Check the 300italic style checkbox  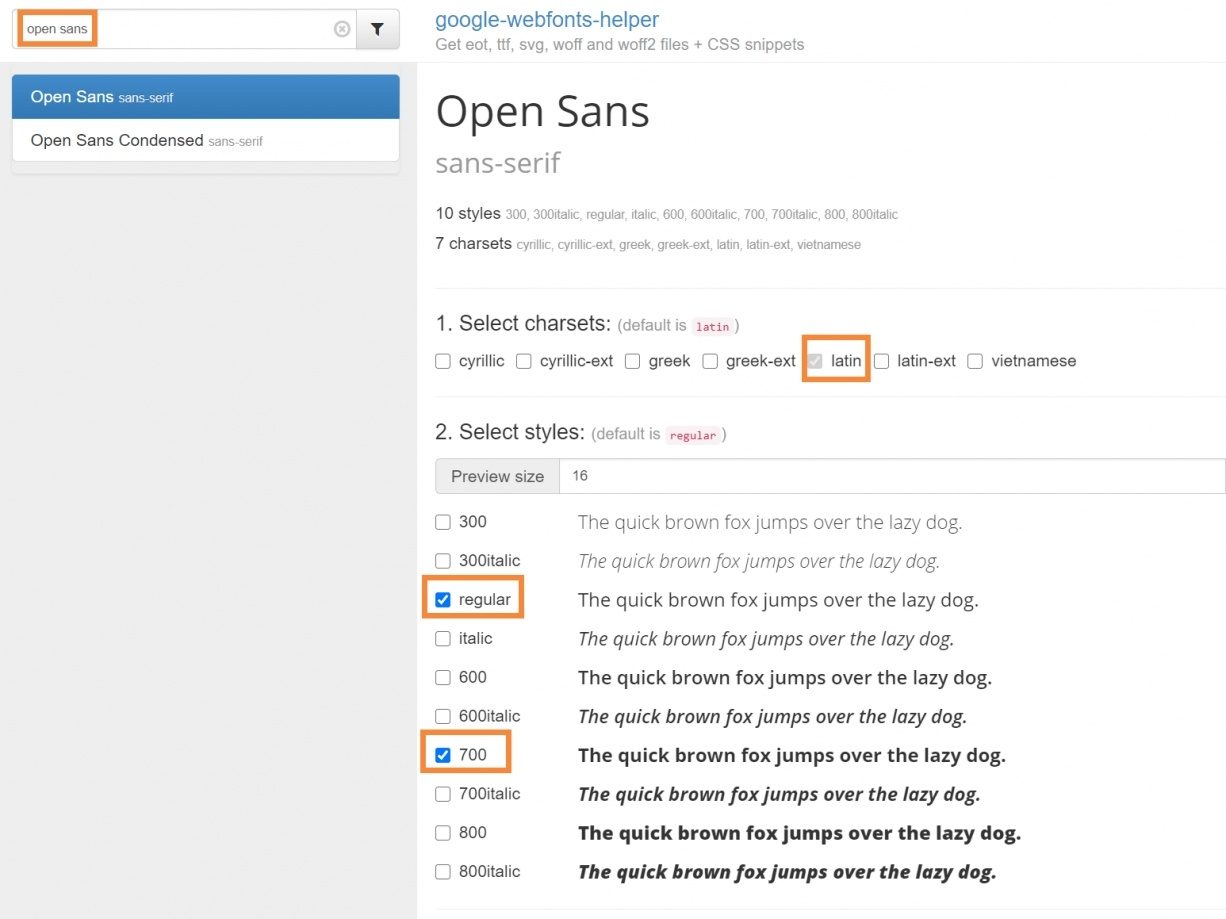pyautogui.click(x=443, y=561)
